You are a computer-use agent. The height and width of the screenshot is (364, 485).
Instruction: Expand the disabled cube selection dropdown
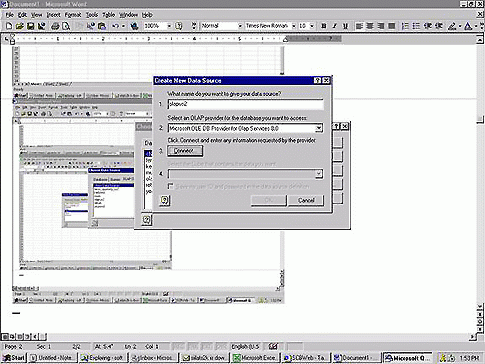319,174
